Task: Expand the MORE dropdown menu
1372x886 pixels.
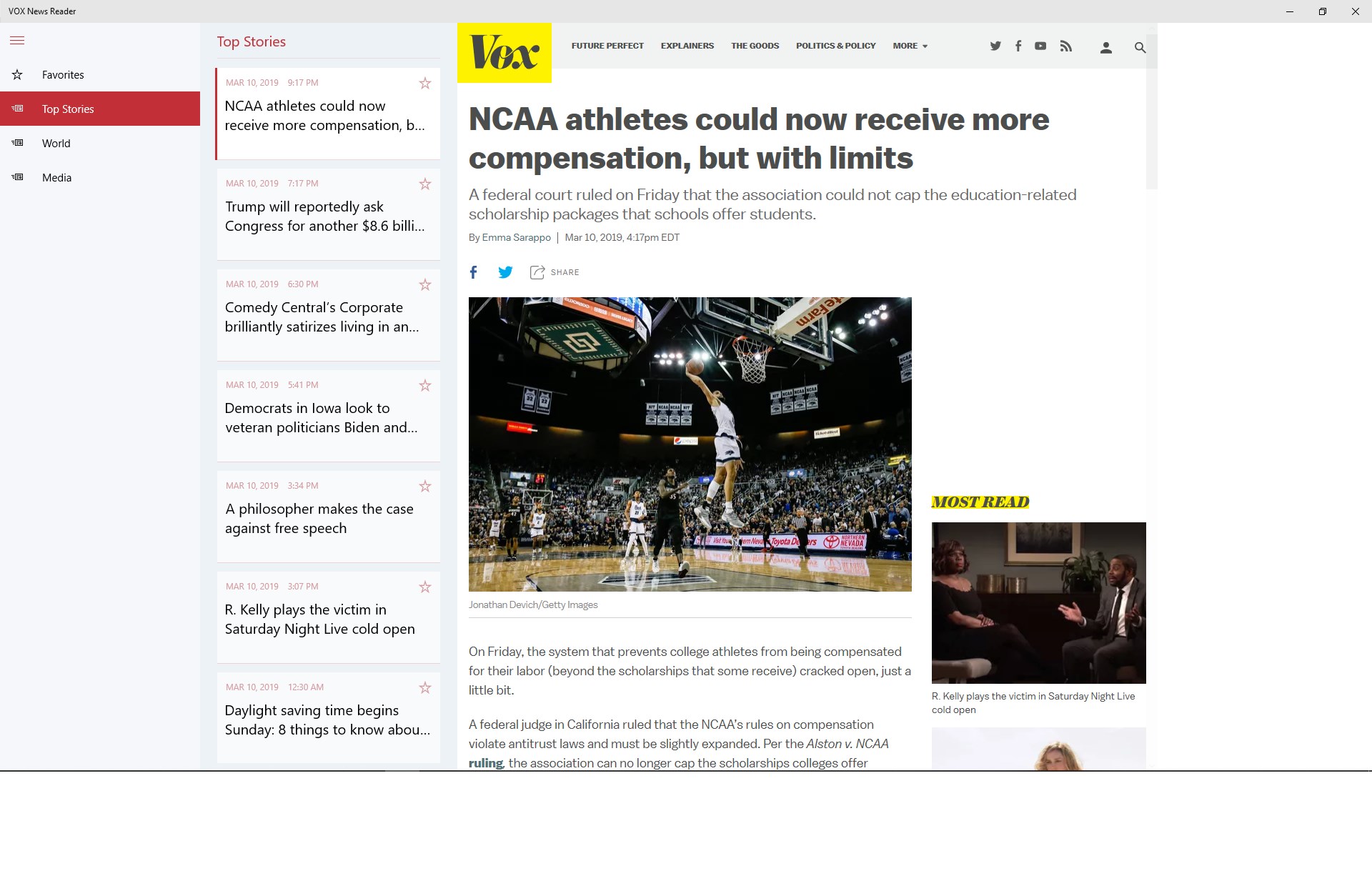Action: pos(910,46)
